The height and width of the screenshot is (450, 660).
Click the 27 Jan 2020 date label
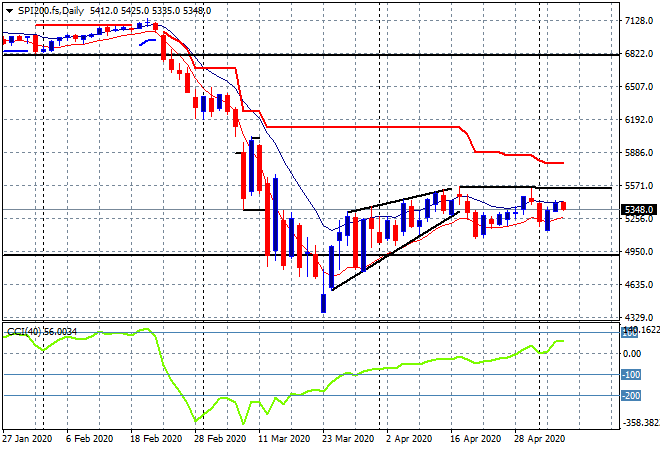coord(27,439)
